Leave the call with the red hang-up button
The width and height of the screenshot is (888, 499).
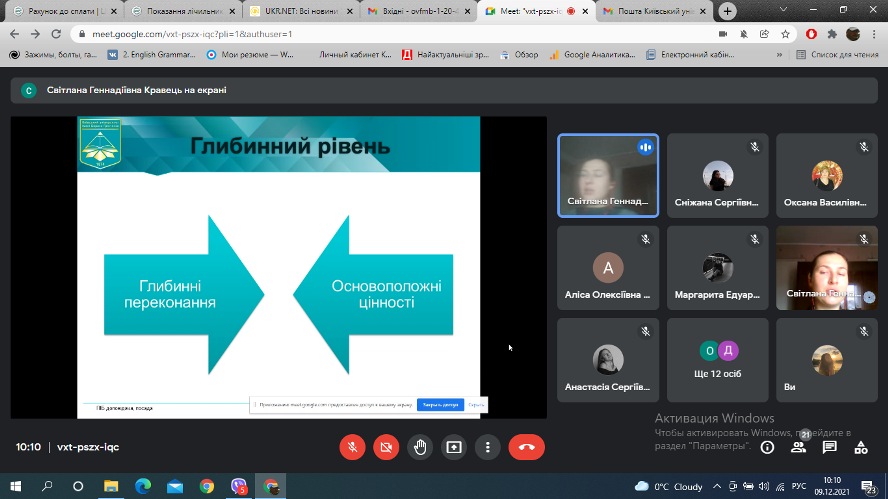pos(527,447)
